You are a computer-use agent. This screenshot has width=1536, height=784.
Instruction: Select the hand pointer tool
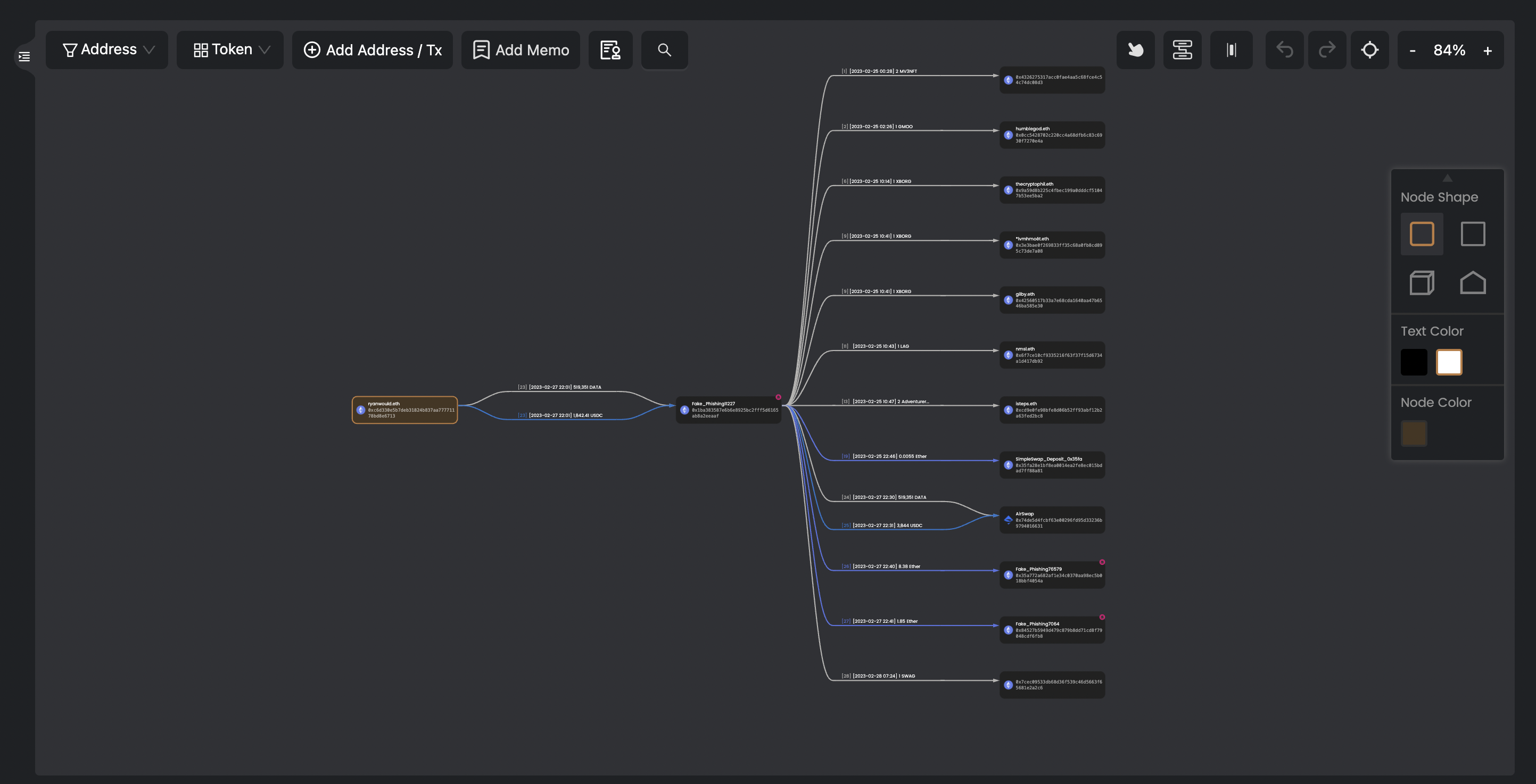point(1135,50)
